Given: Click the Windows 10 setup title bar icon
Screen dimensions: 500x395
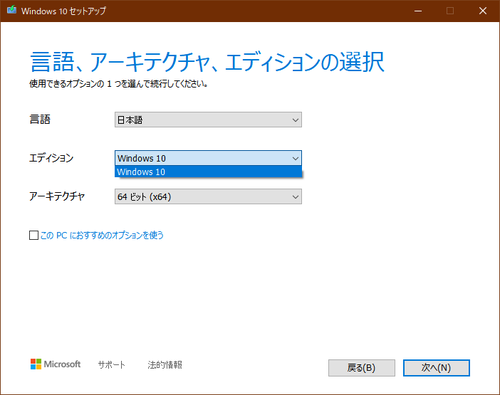Looking at the screenshot, I should (x=12, y=10).
